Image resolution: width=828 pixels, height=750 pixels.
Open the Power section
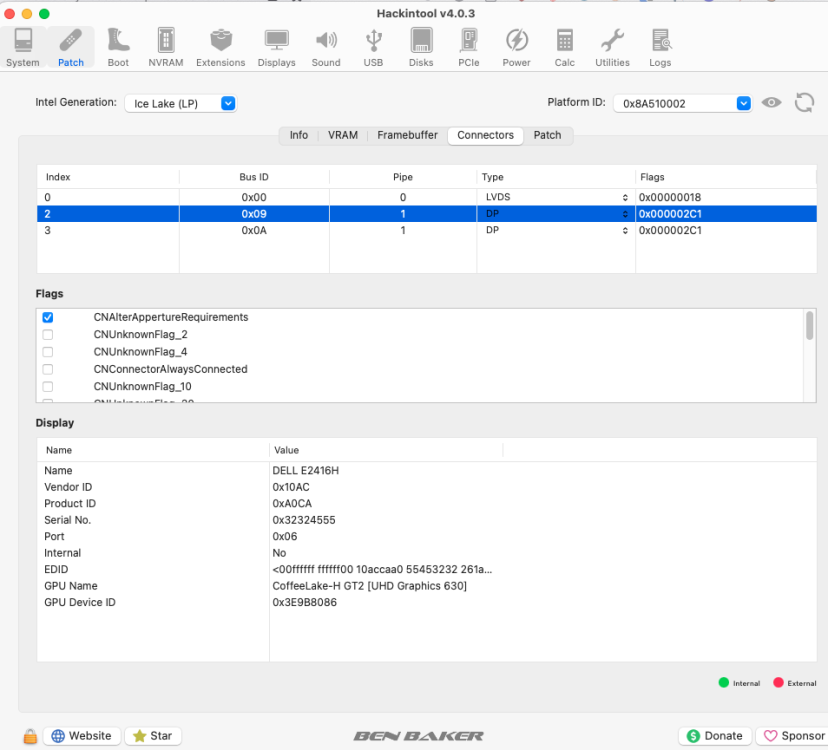coord(516,48)
